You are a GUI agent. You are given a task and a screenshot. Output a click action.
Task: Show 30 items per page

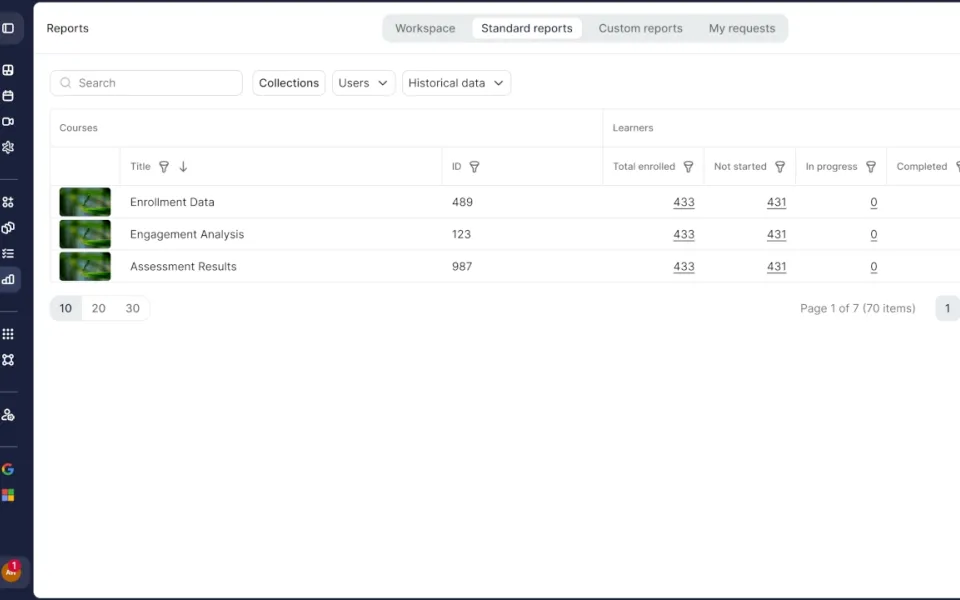(x=133, y=308)
